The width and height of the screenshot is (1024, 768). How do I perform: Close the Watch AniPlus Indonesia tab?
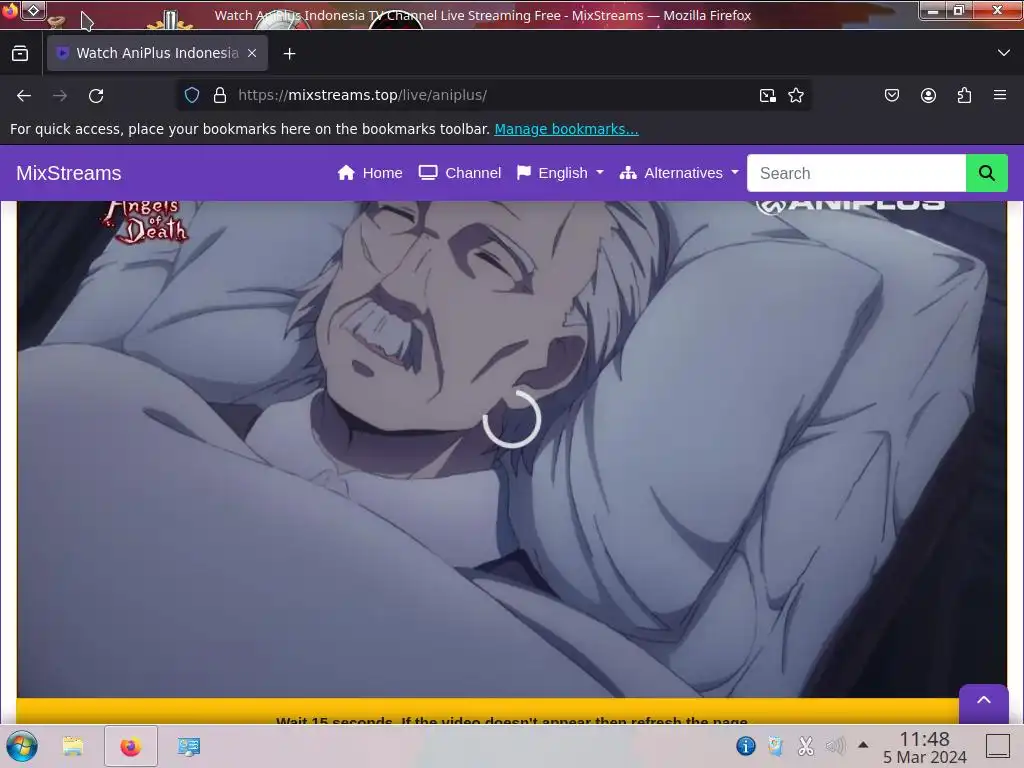[252, 53]
